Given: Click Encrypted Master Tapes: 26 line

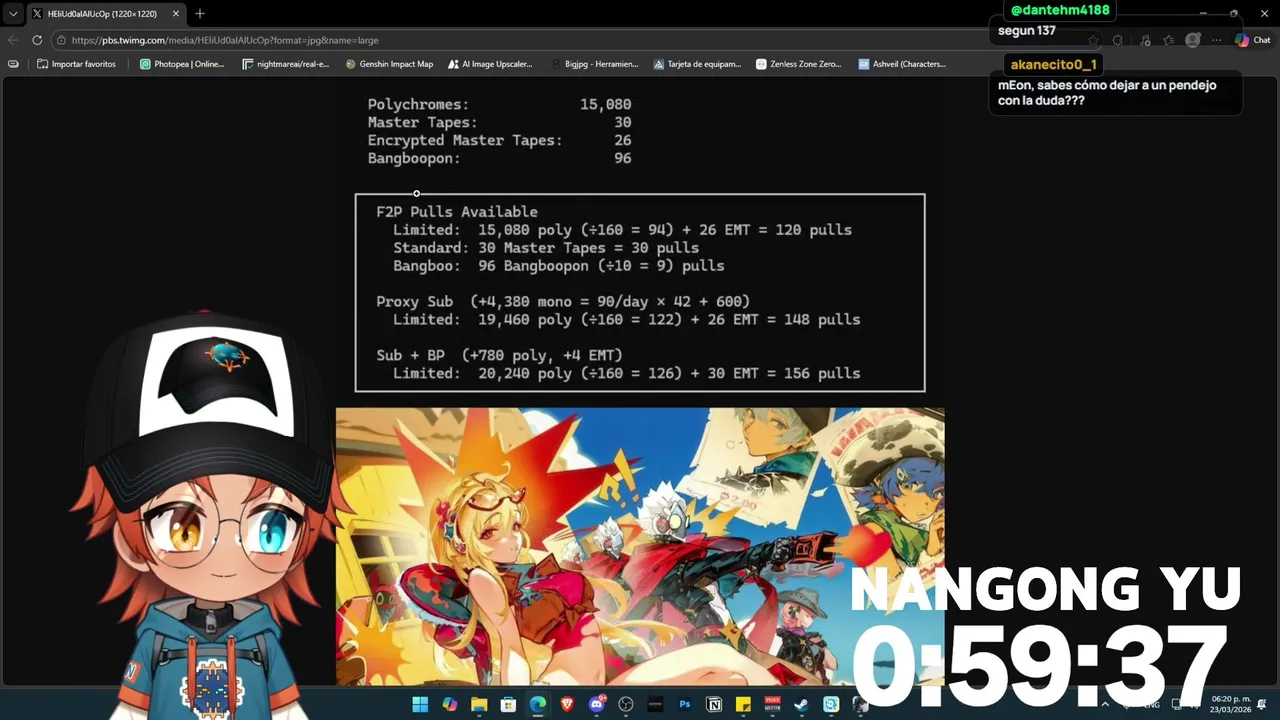Looking at the screenshot, I should pos(499,140).
